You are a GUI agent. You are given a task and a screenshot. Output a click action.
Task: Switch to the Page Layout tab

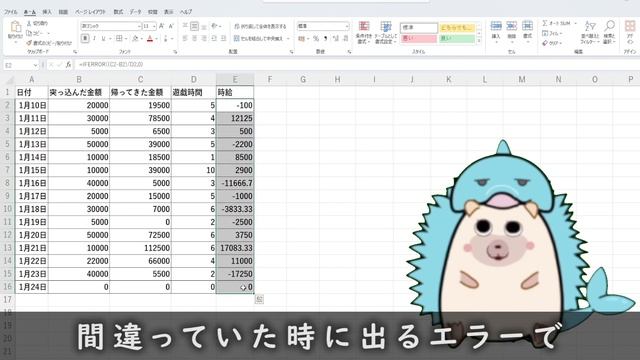coord(90,12)
